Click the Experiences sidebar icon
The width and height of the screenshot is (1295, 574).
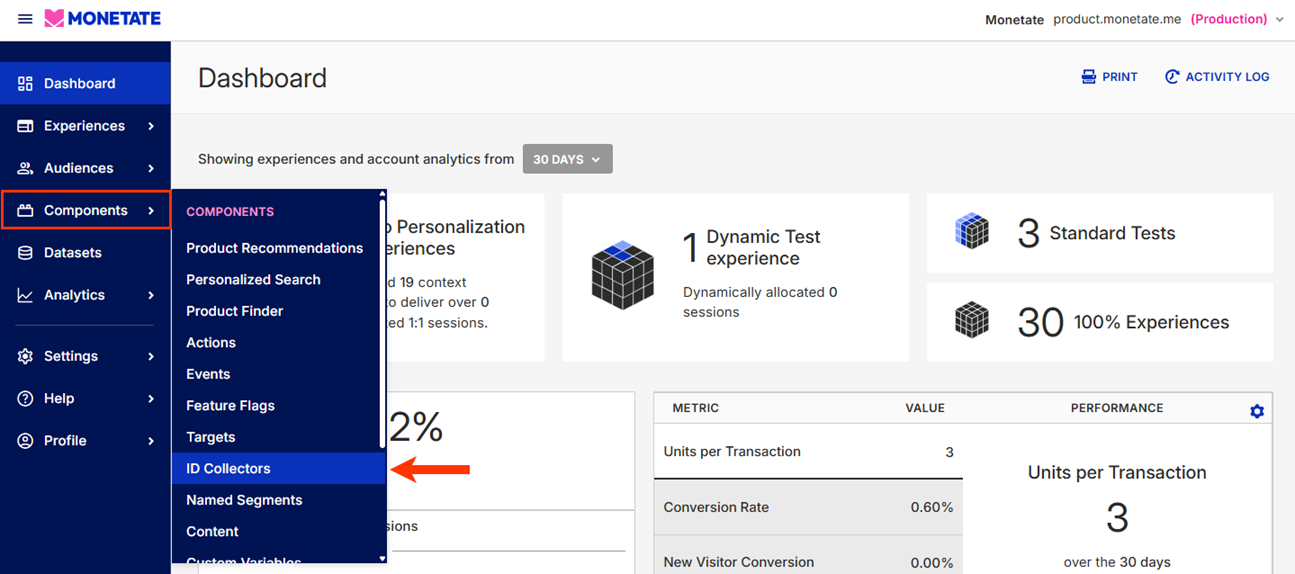(26, 126)
